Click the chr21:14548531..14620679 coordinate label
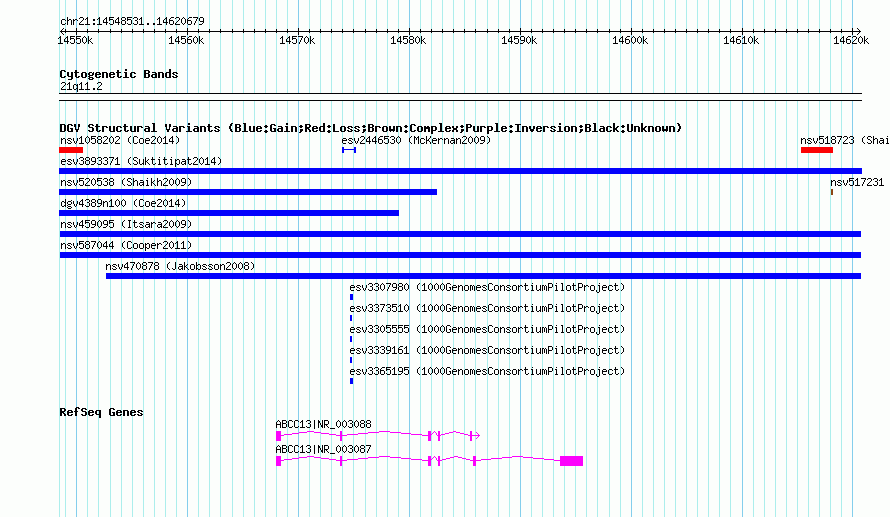 pyautogui.click(x=132, y=21)
